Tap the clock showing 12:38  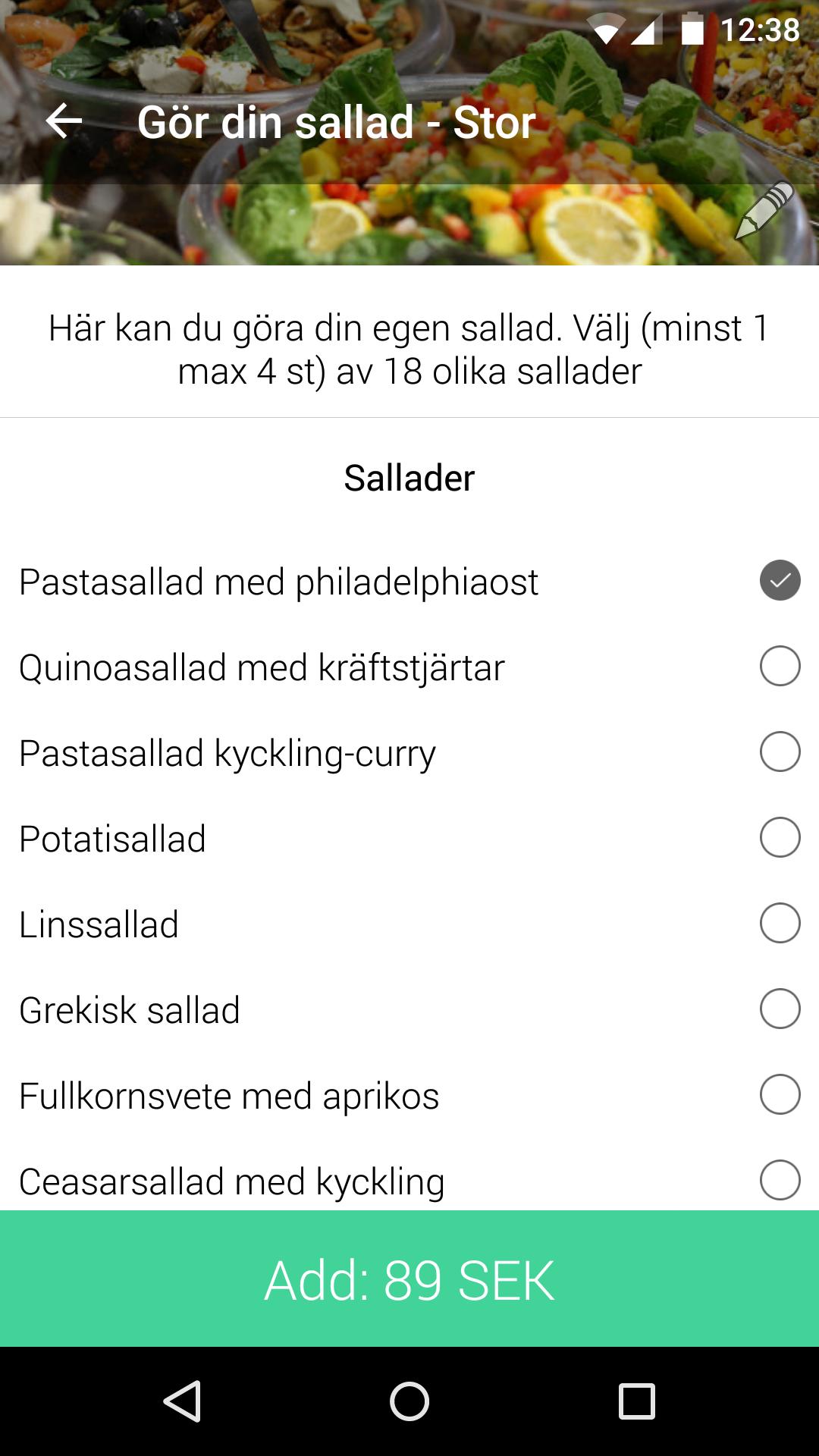(x=760, y=30)
